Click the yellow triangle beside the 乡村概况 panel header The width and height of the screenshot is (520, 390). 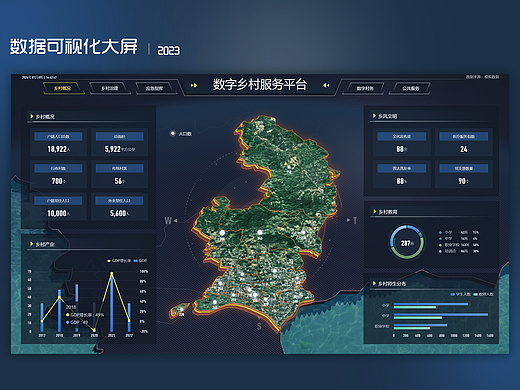[x=32, y=116]
